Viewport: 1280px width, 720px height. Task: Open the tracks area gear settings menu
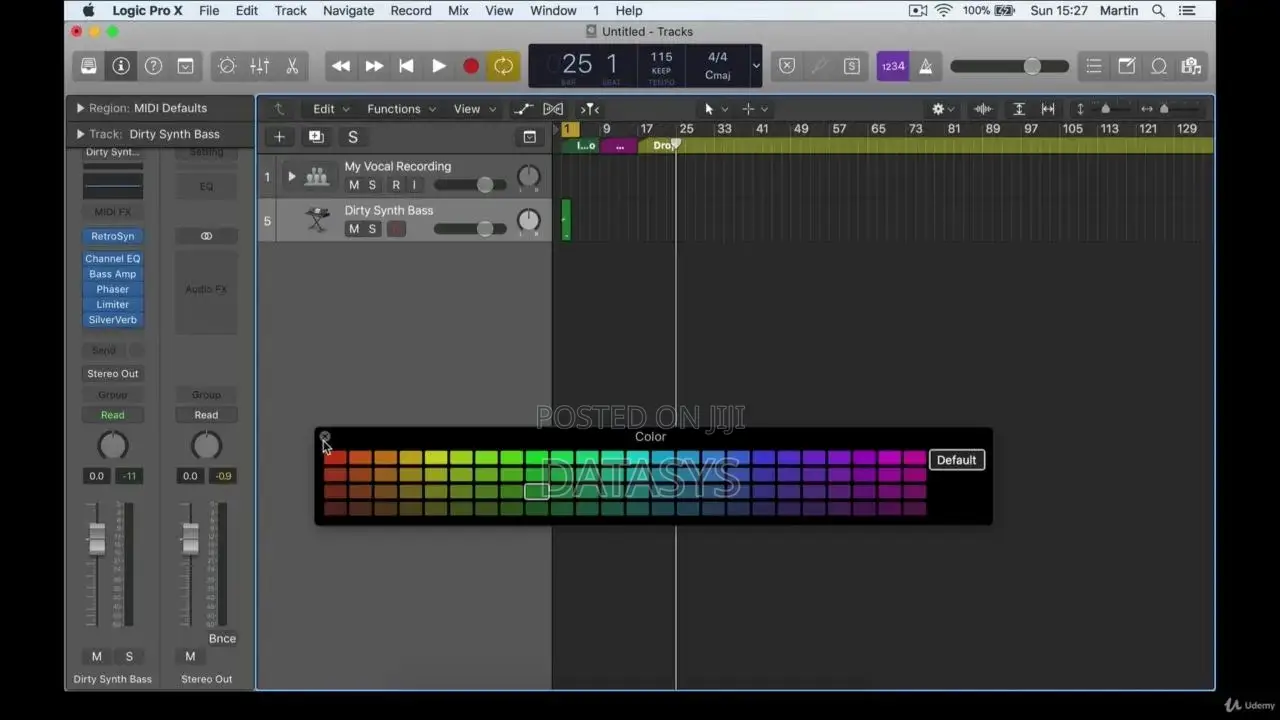coord(943,109)
